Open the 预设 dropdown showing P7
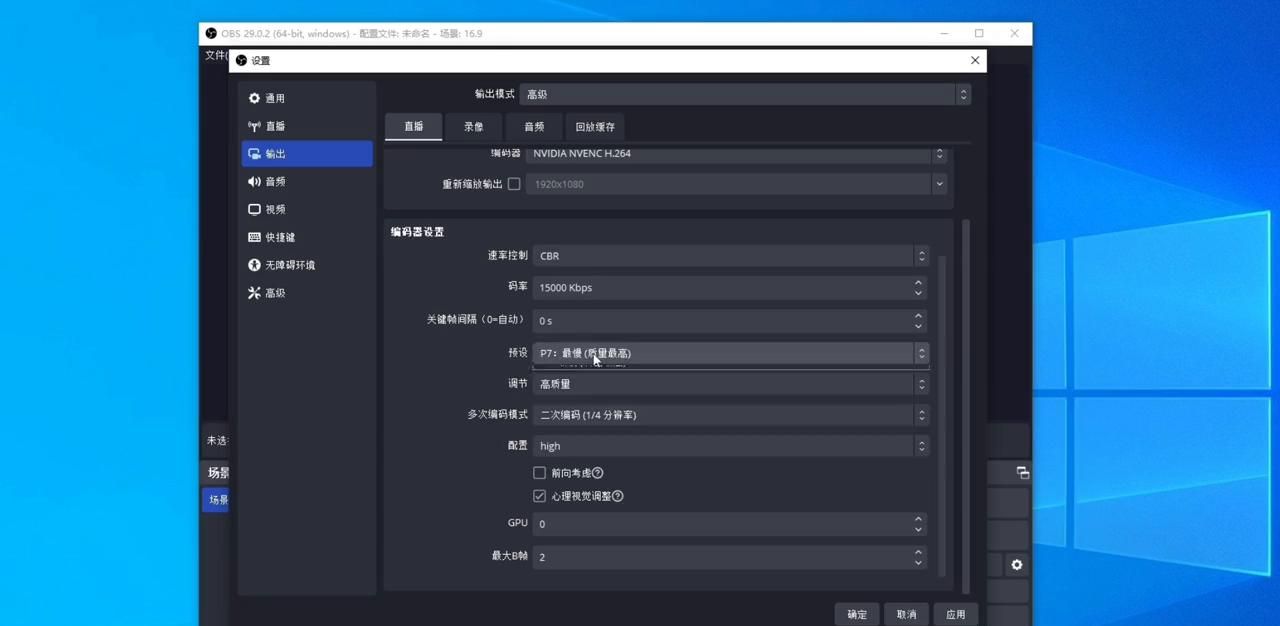This screenshot has height=626, width=1280. tap(731, 353)
